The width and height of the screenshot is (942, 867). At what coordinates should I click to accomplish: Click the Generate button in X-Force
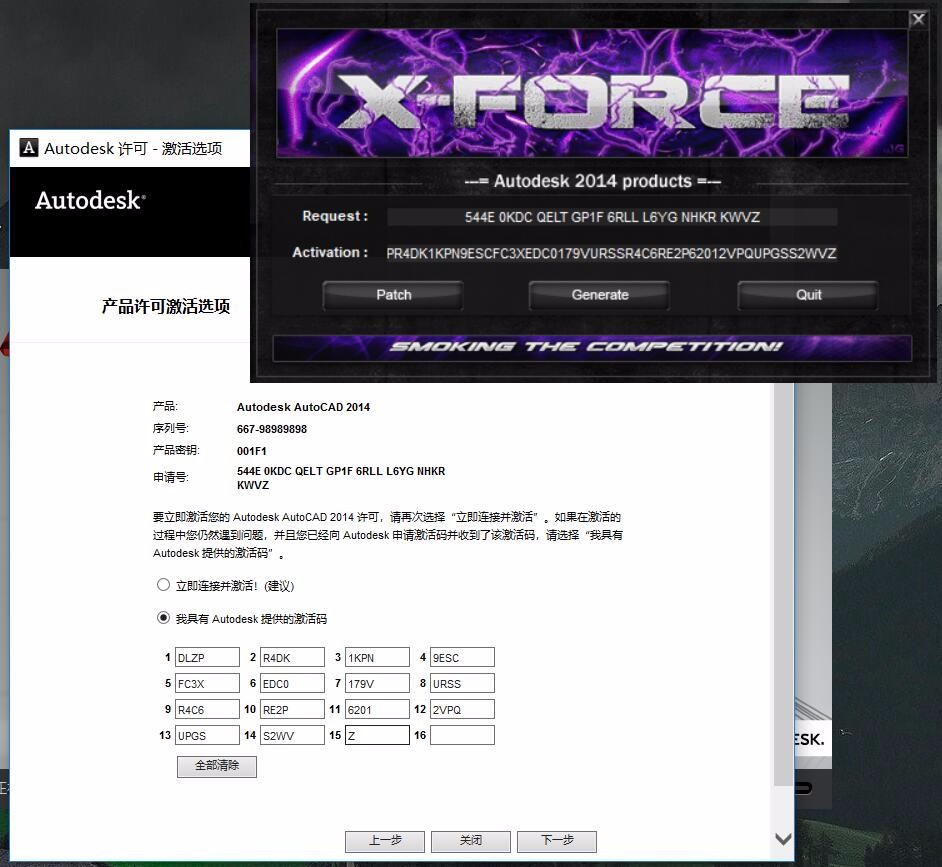(x=600, y=295)
